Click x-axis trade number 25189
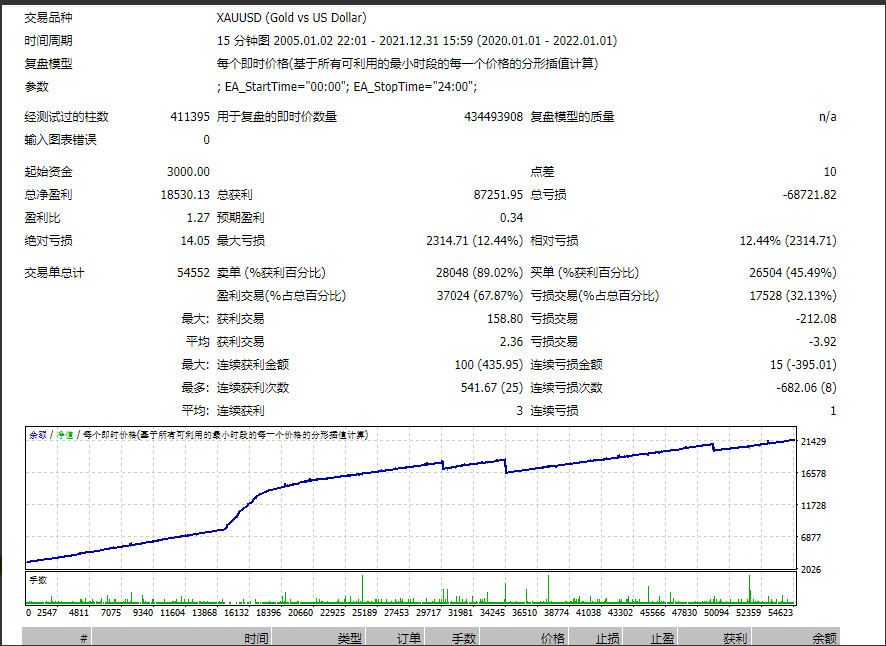Image resolution: width=886 pixels, height=646 pixels. click(364, 612)
